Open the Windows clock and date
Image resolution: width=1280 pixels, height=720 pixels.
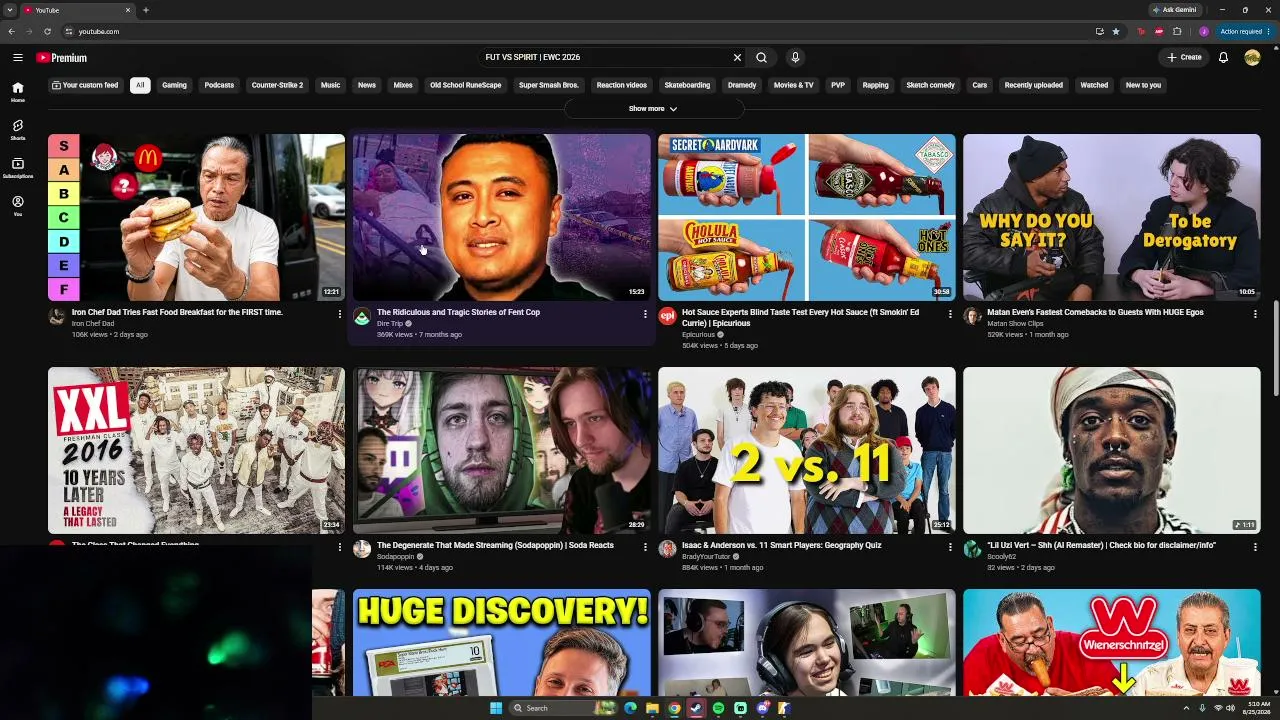pos(1258,708)
